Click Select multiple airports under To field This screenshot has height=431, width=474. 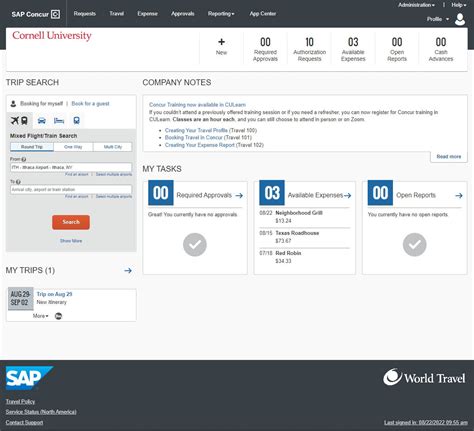click(x=114, y=197)
